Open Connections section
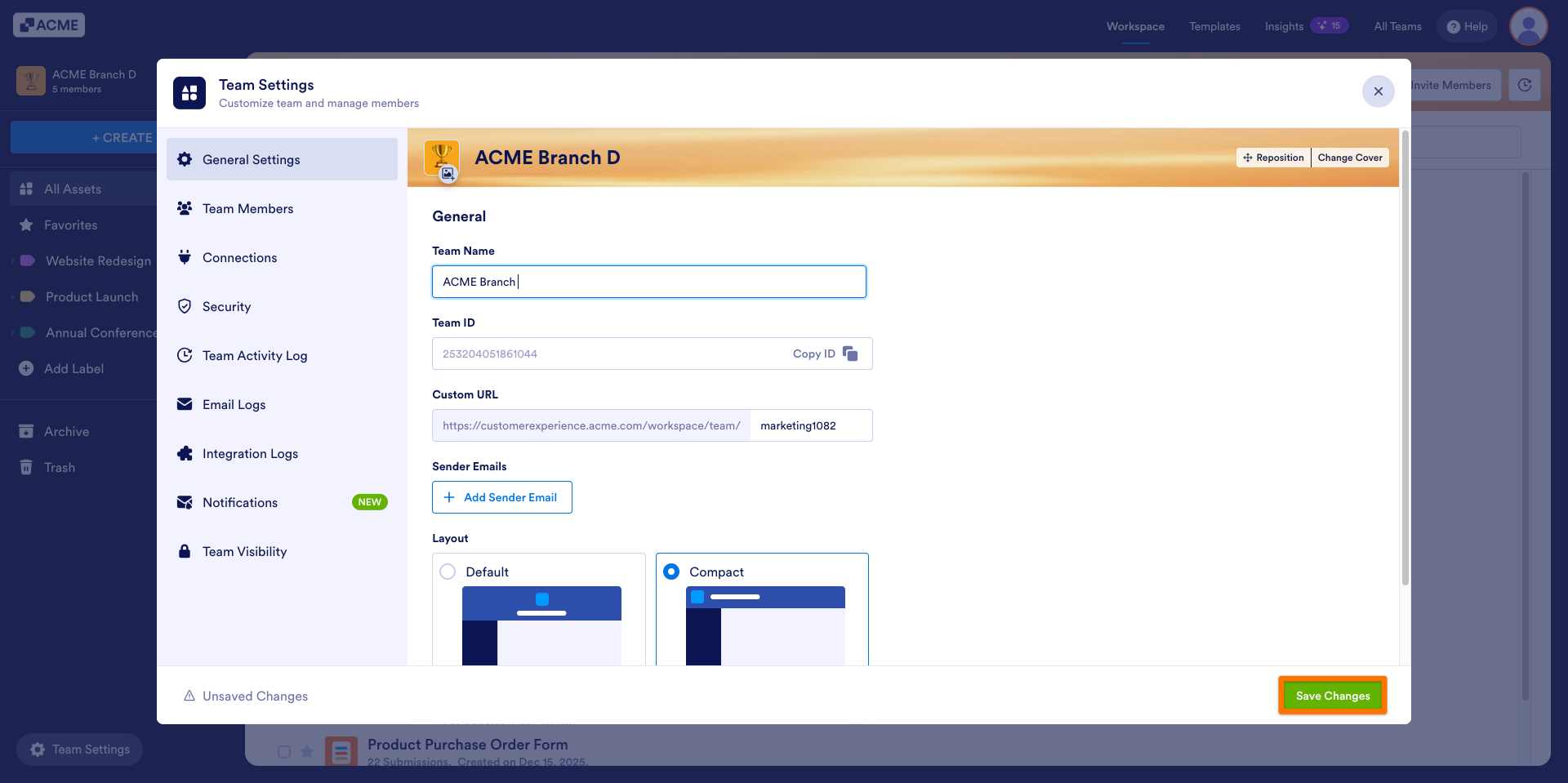The width and height of the screenshot is (1568, 783). 282,257
